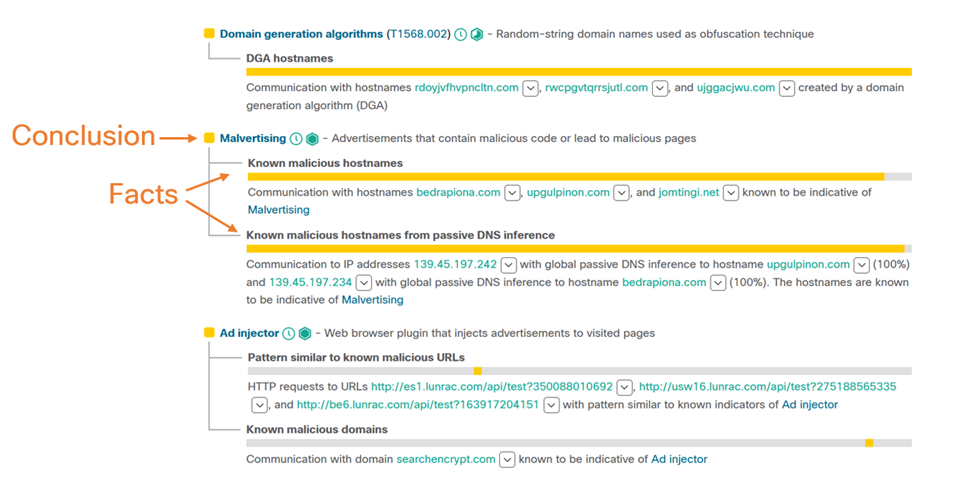Open the T1568.002 technique link
The image size is (975, 488).
(417, 34)
